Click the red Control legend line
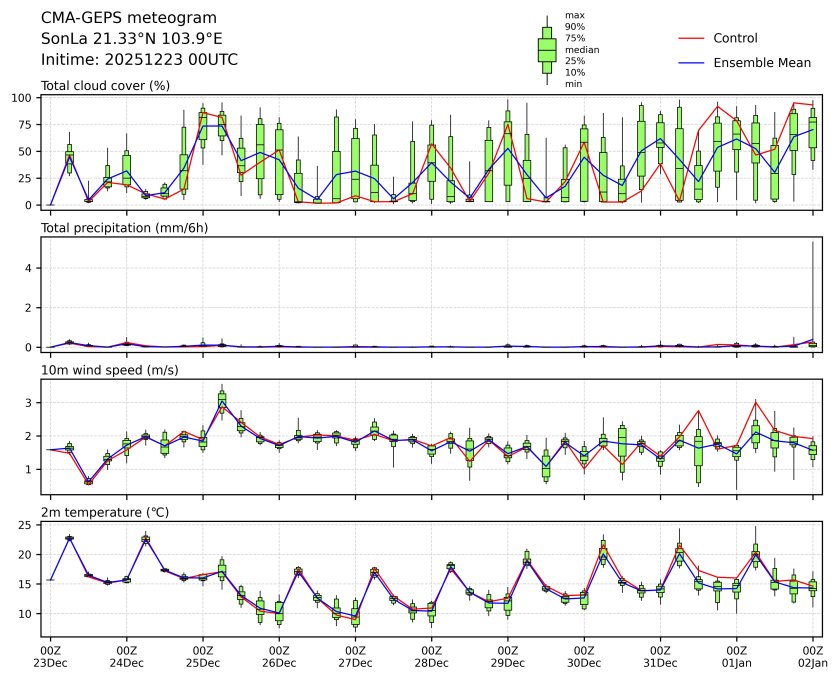The height and width of the screenshot is (680, 839). click(693, 38)
